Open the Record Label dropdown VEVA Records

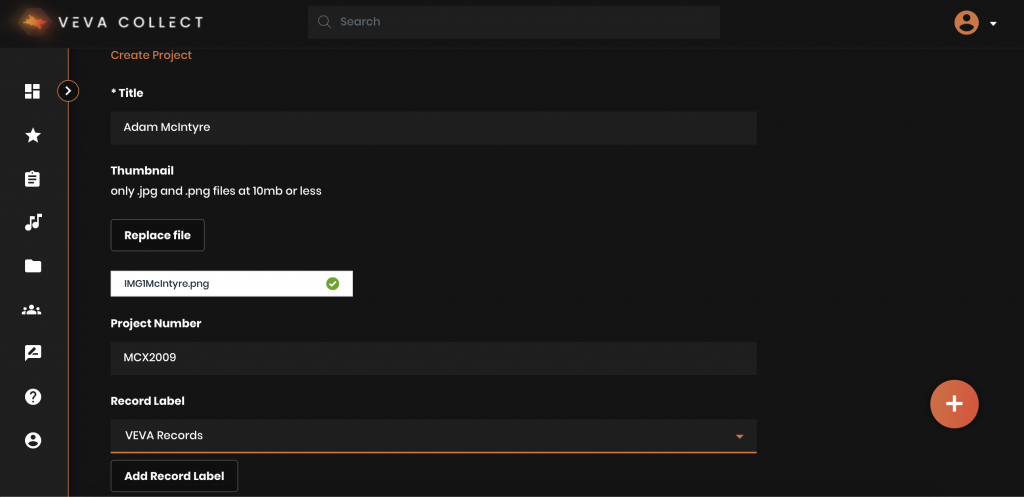434,436
